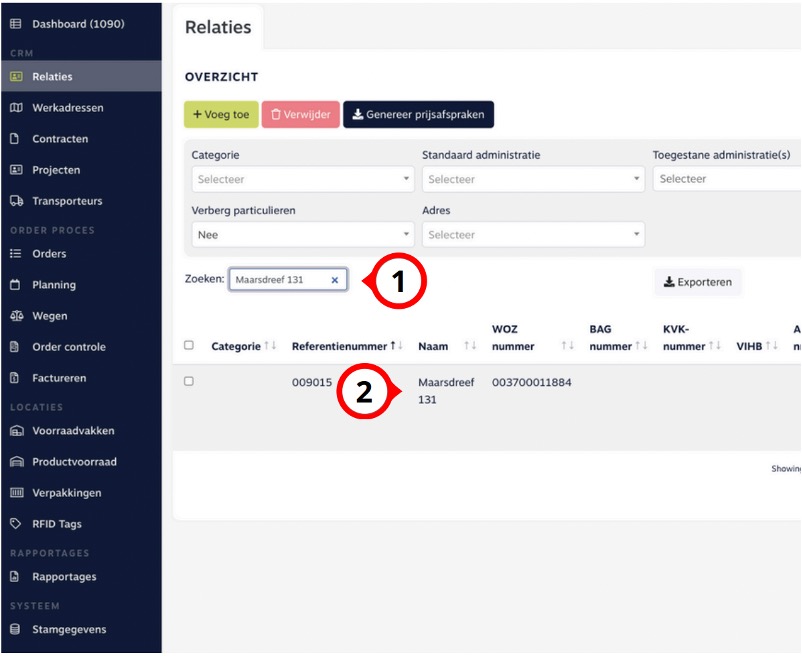This screenshot has width=802, height=656.
Task: Select the Relaties tab at top
Action: 217,28
